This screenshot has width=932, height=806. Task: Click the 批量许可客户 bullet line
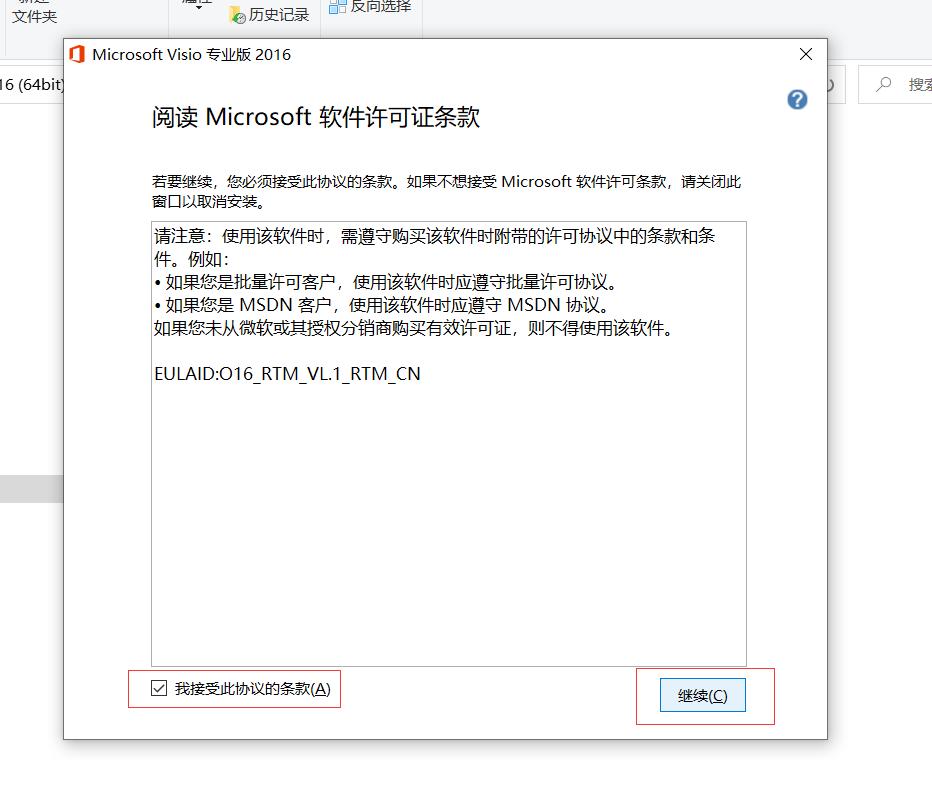pyautogui.click(x=385, y=282)
